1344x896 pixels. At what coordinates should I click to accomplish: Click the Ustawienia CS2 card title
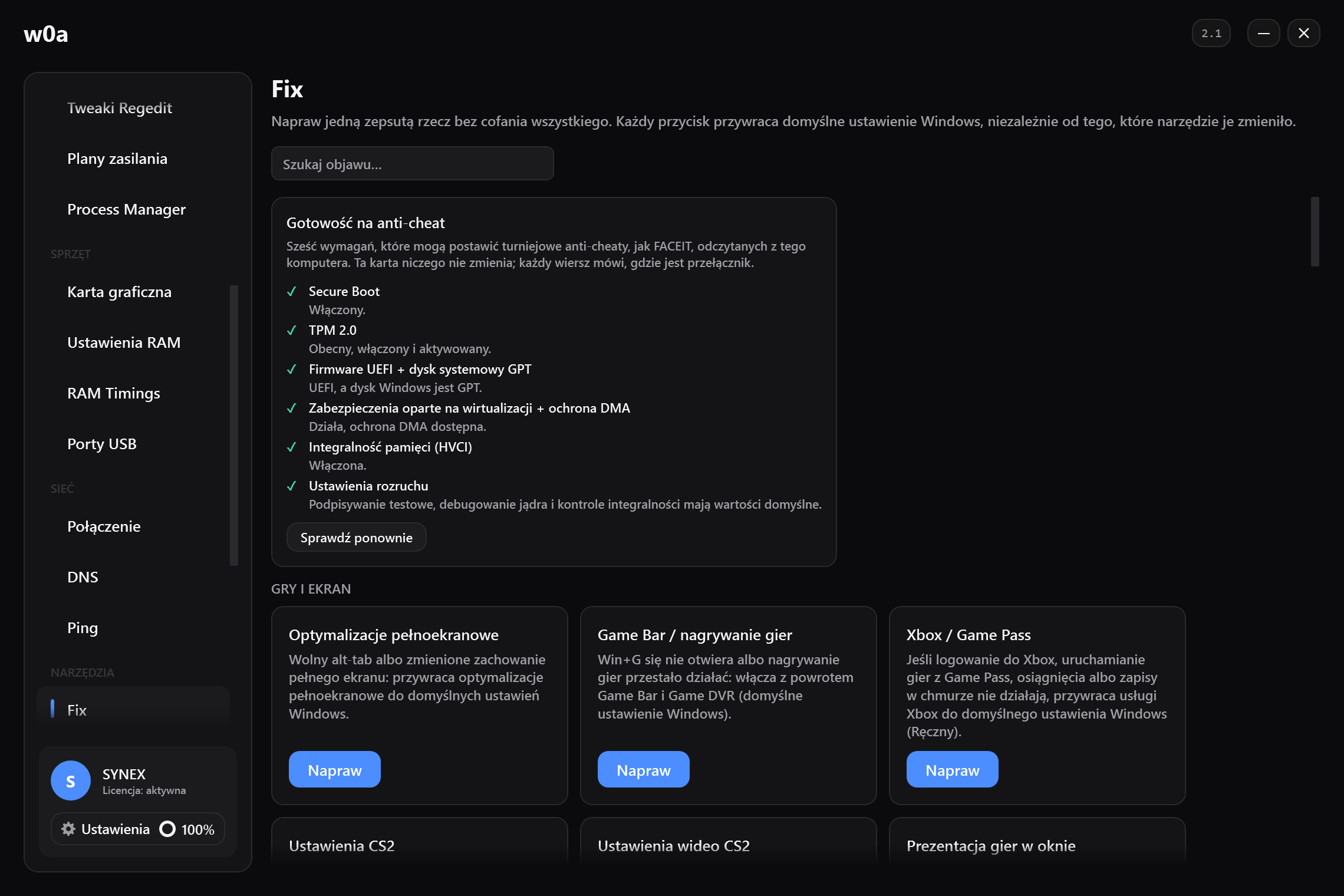(x=341, y=846)
